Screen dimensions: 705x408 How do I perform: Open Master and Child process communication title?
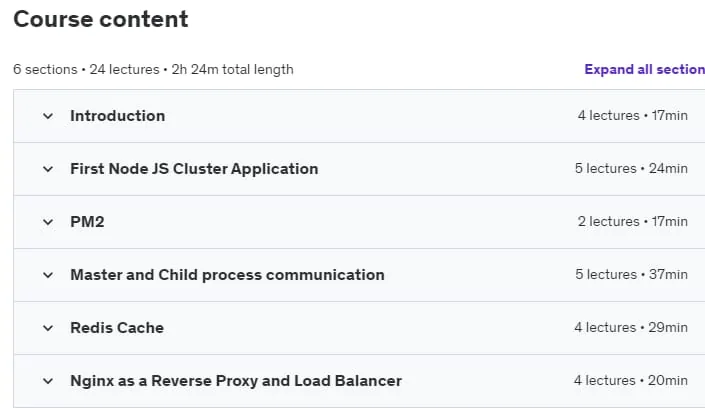pos(227,275)
